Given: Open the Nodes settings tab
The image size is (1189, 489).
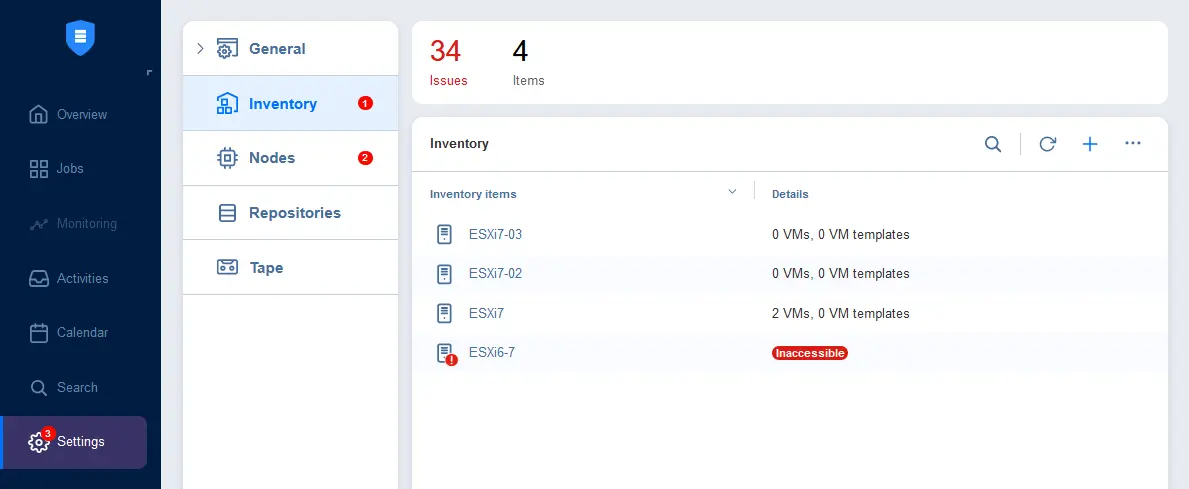Looking at the screenshot, I should coord(290,158).
